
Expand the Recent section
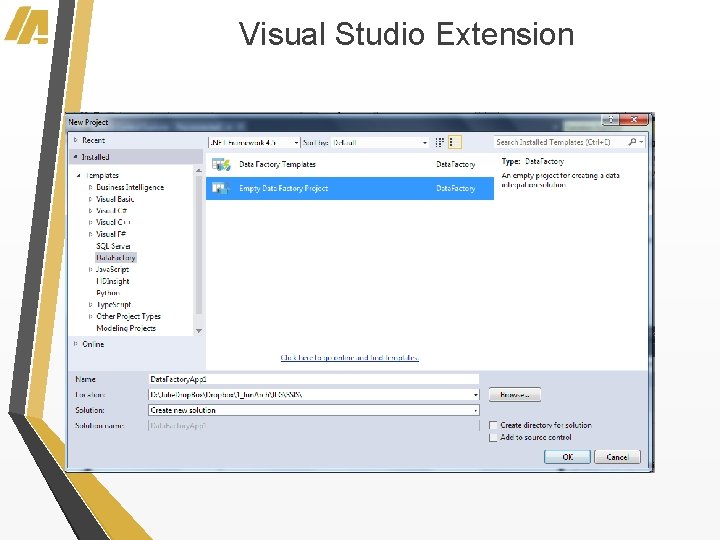click(x=76, y=140)
